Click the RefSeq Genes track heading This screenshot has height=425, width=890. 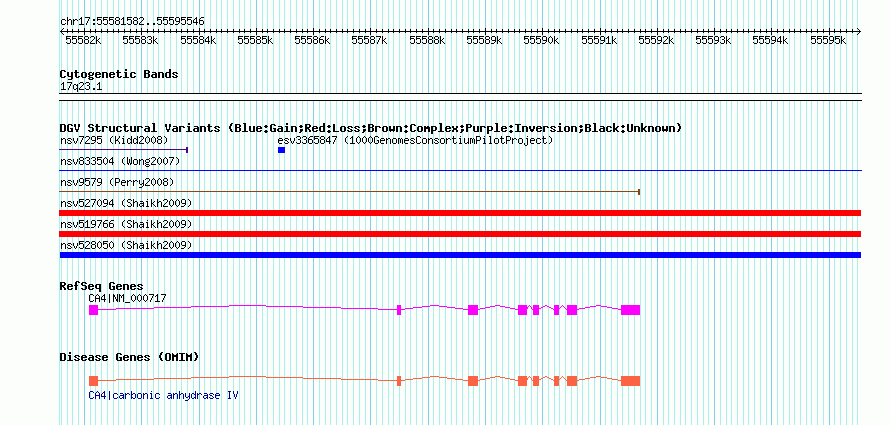click(102, 286)
